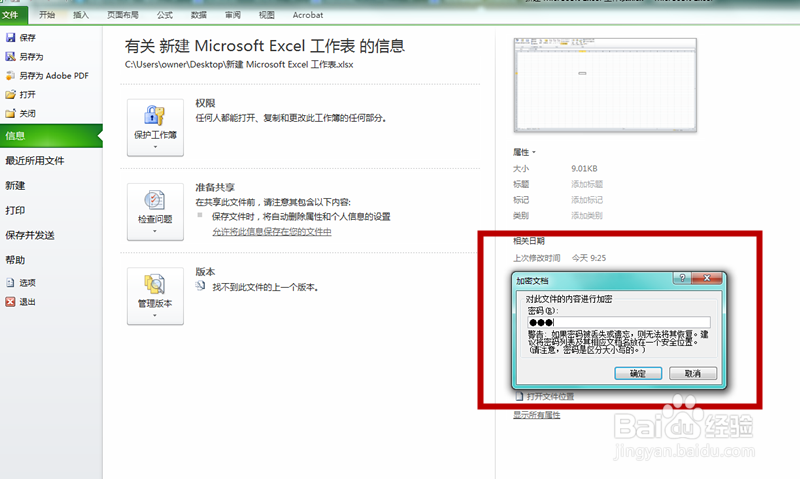The image size is (800, 479).
Task: Click the workbook preview thumbnail
Action: [605, 85]
